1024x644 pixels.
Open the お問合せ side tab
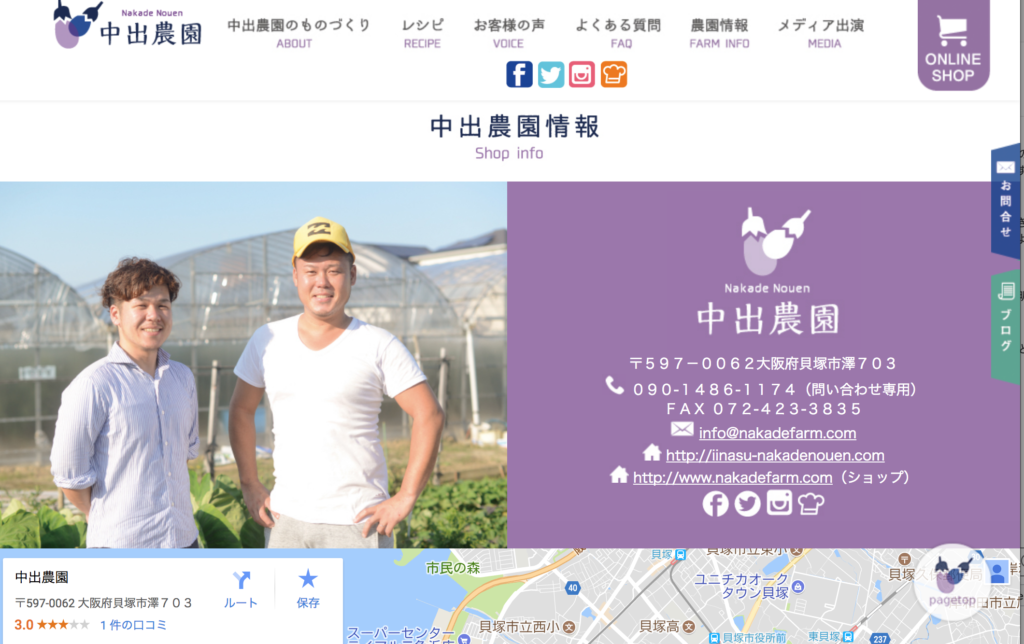1006,201
